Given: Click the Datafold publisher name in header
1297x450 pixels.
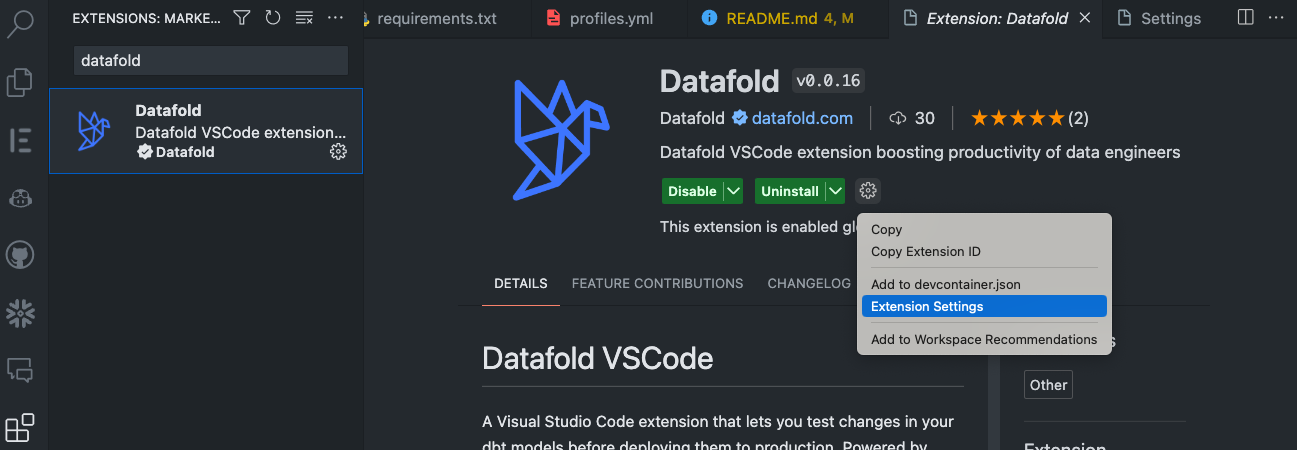Looking at the screenshot, I should coord(692,118).
